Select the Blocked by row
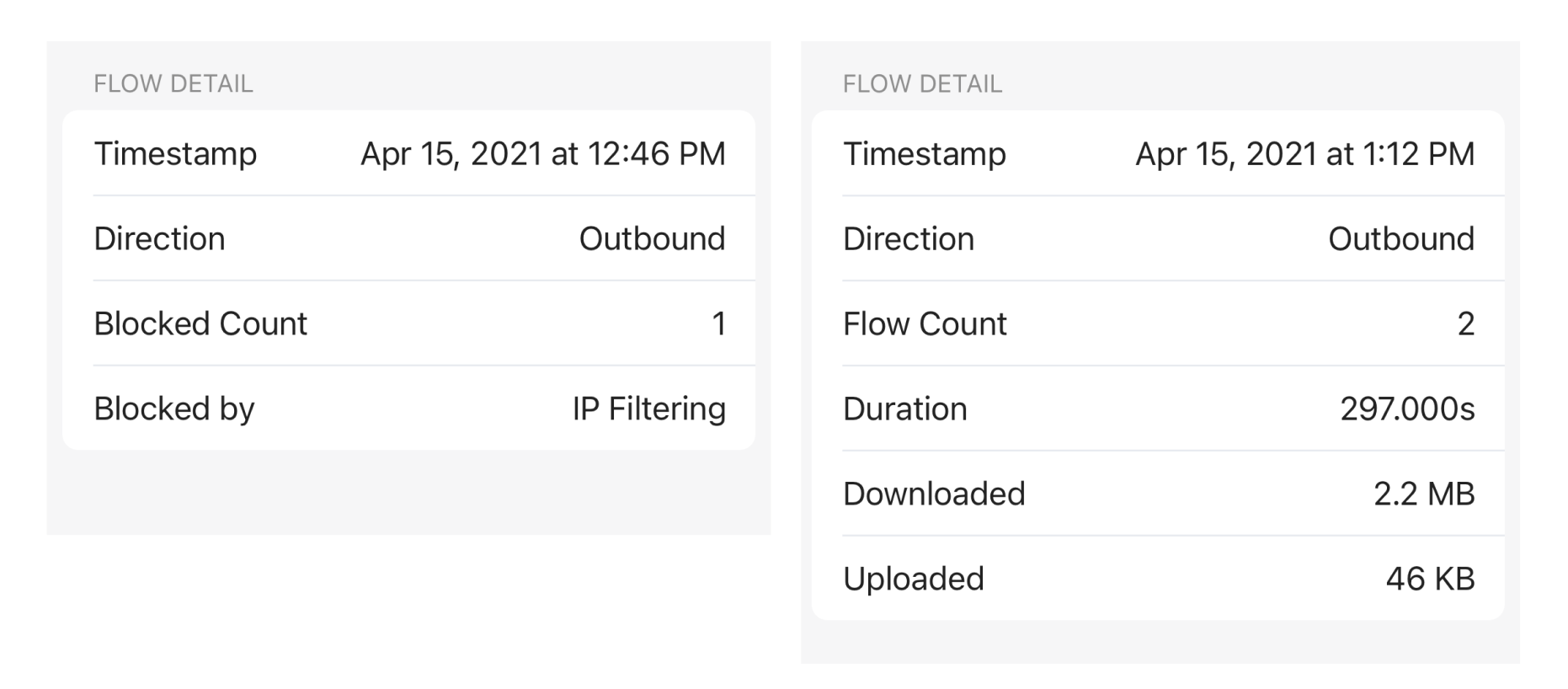Viewport: 1568px width, 689px height. coord(408,409)
